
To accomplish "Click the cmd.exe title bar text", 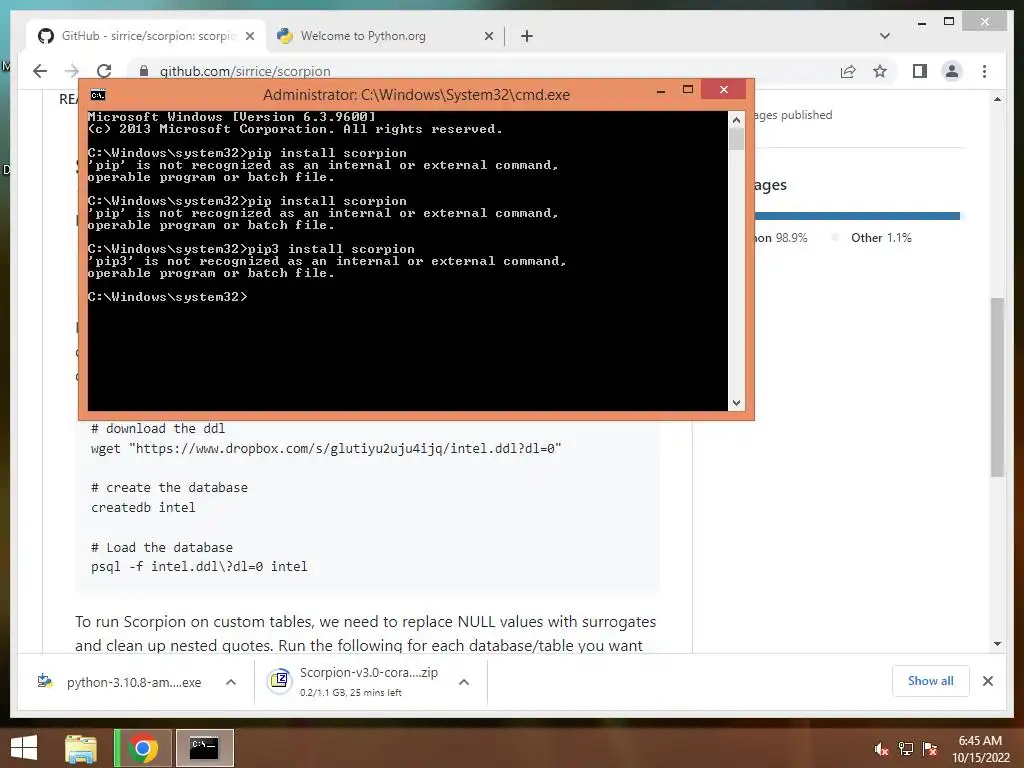I will point(416,95).
